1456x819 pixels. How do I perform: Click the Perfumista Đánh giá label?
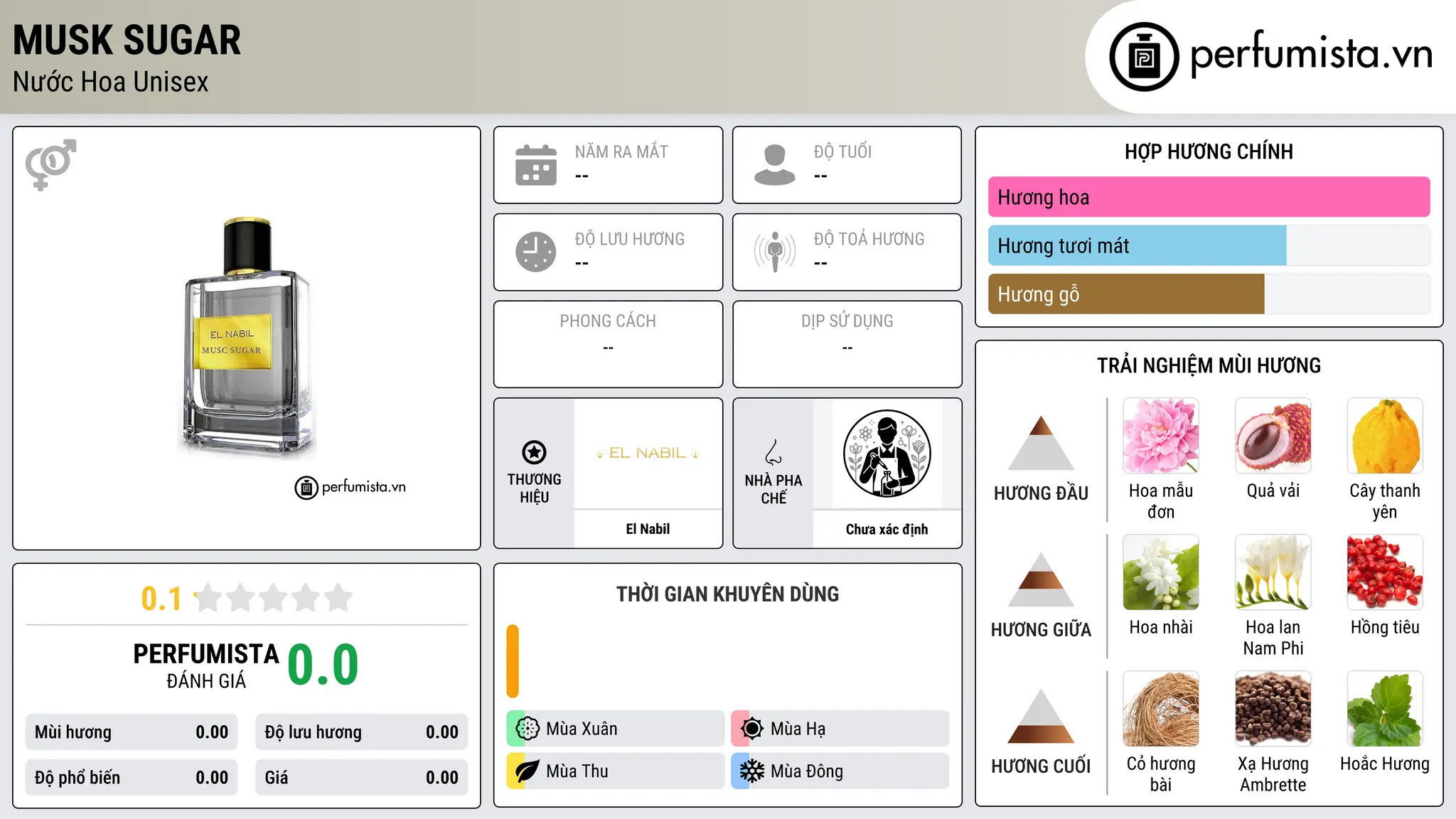pyautogui.click(x=205, y=665)
